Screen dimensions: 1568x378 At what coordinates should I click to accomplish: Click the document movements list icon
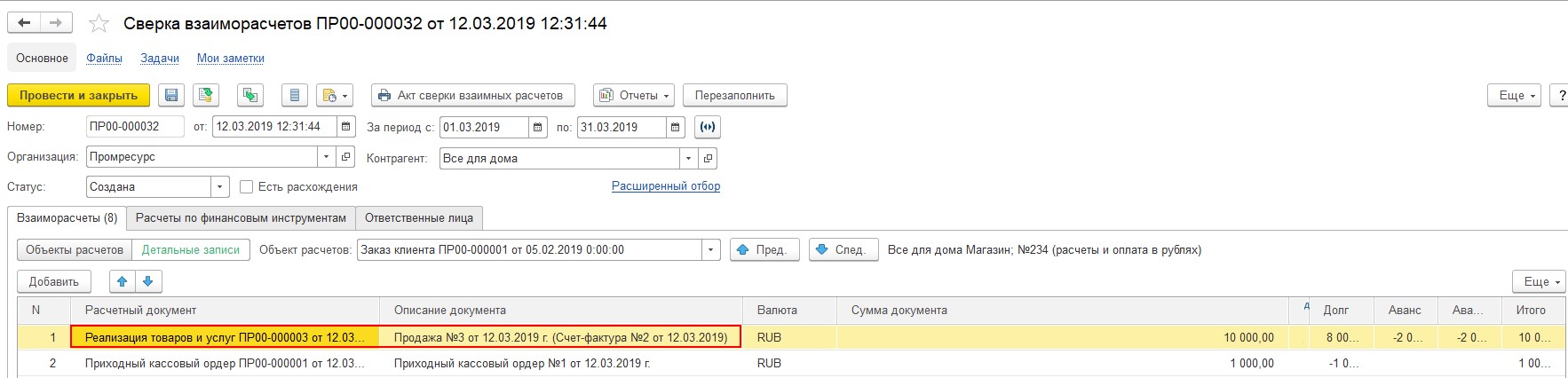[295, 95]
